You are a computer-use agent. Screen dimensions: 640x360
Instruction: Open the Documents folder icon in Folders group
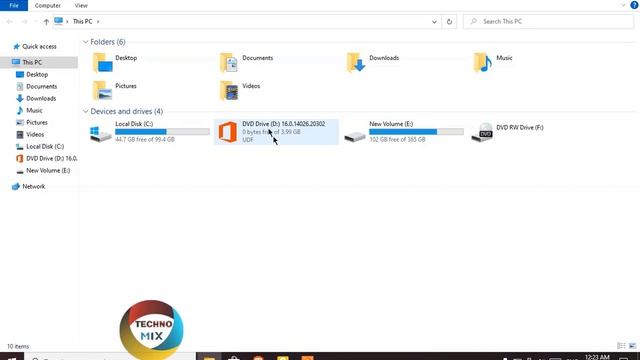[229, 62]
